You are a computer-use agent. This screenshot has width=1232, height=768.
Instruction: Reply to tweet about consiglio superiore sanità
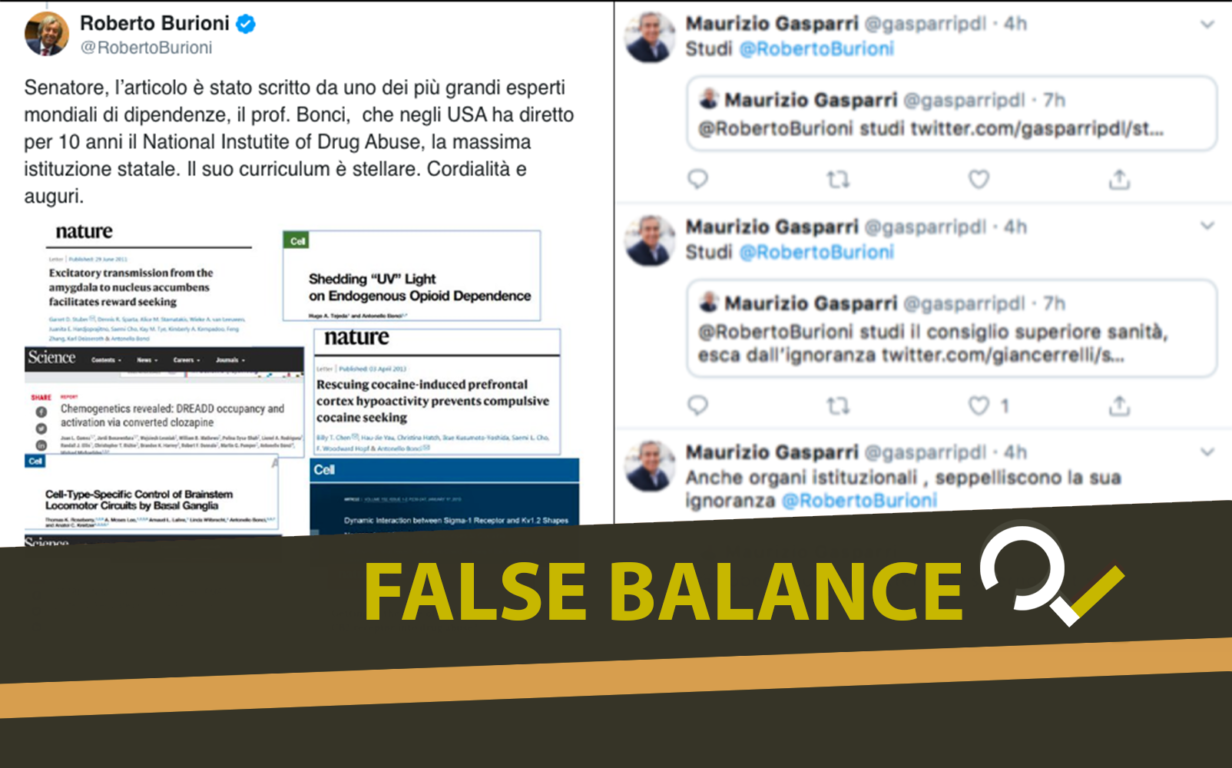(x=698, y=405)
